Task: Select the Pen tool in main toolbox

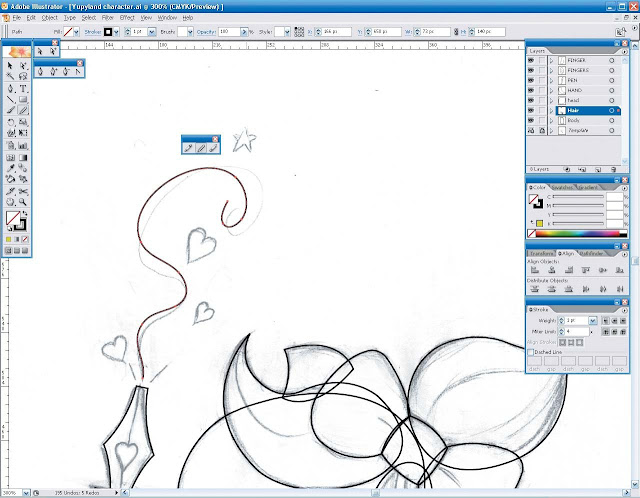Action: (x=11, y=88)
